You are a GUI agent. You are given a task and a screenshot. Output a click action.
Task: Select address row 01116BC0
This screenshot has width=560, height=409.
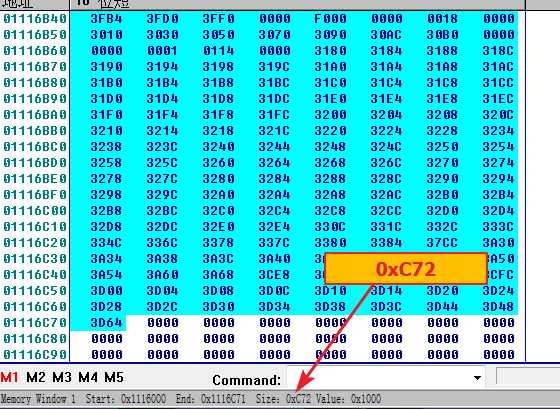click(x=35, y=147)
